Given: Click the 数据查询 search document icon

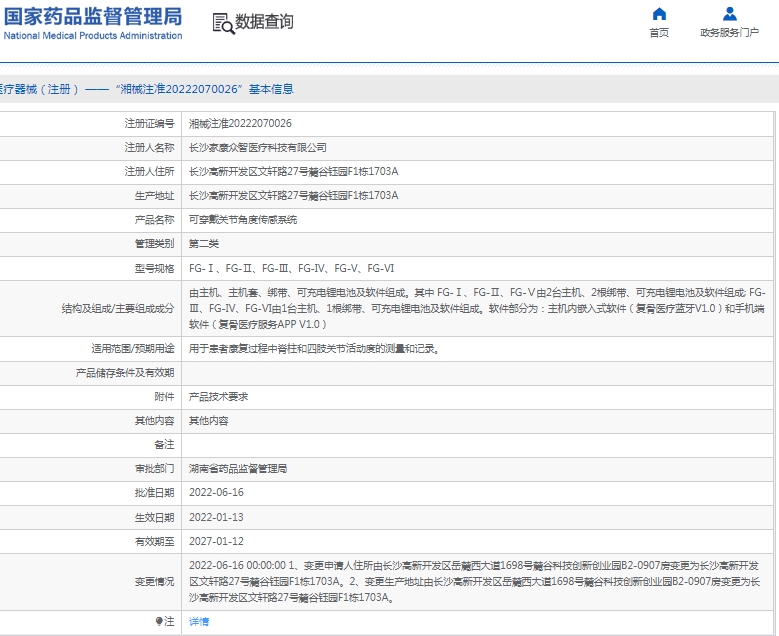Looking at the screenshot, I should click(x=223, y=23).
